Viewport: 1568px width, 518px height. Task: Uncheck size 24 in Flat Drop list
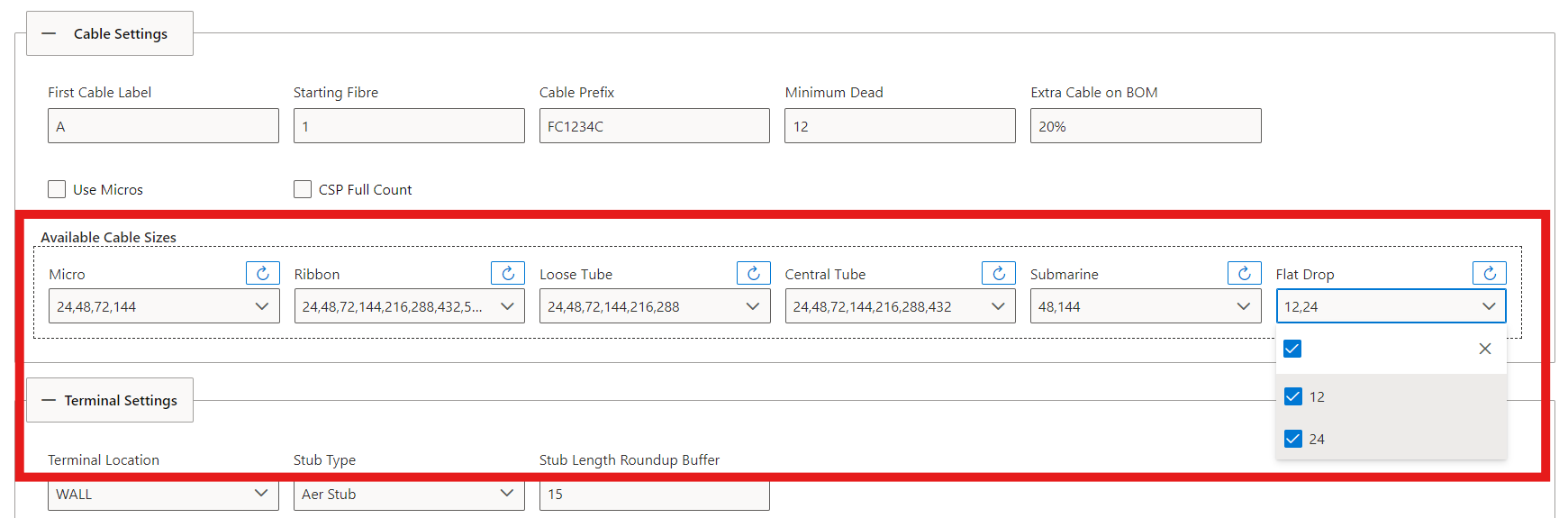[x=1292, y=439]
